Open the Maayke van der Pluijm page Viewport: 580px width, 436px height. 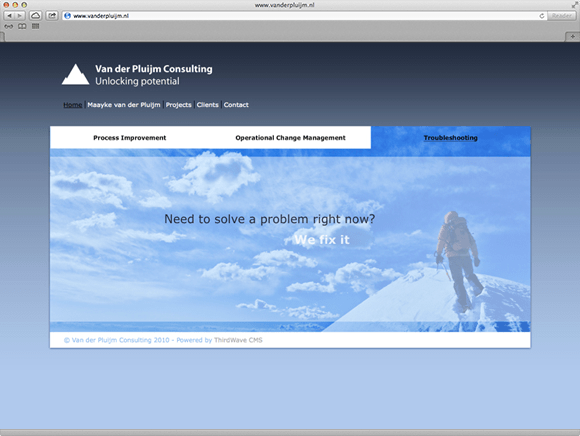124,105
